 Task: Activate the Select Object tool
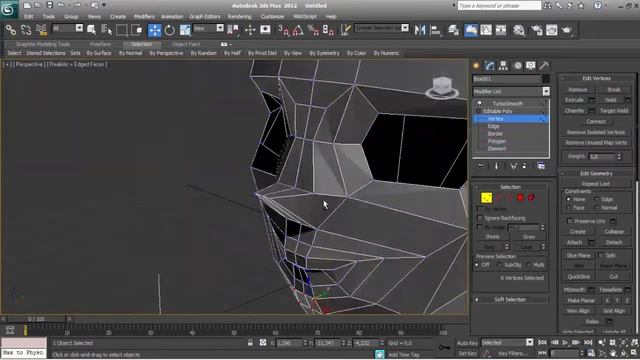(91, 30)
